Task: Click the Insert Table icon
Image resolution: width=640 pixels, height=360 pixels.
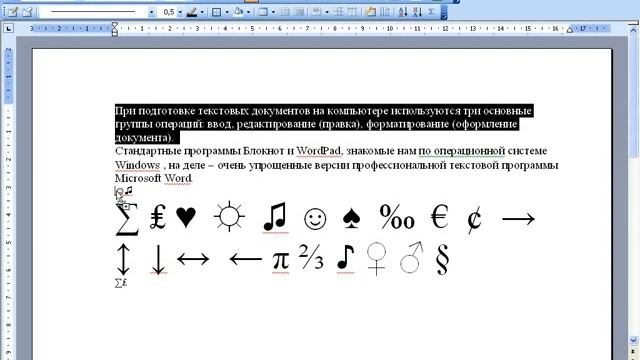Action: (x=263, y=12)
